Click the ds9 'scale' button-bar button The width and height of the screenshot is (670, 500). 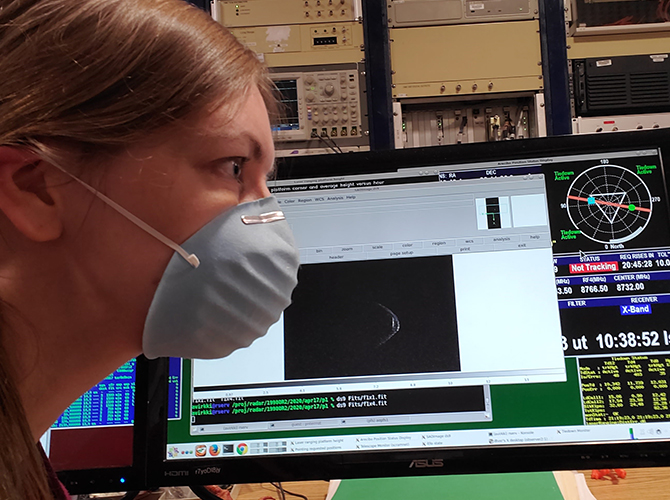click(x=377, y=247)
